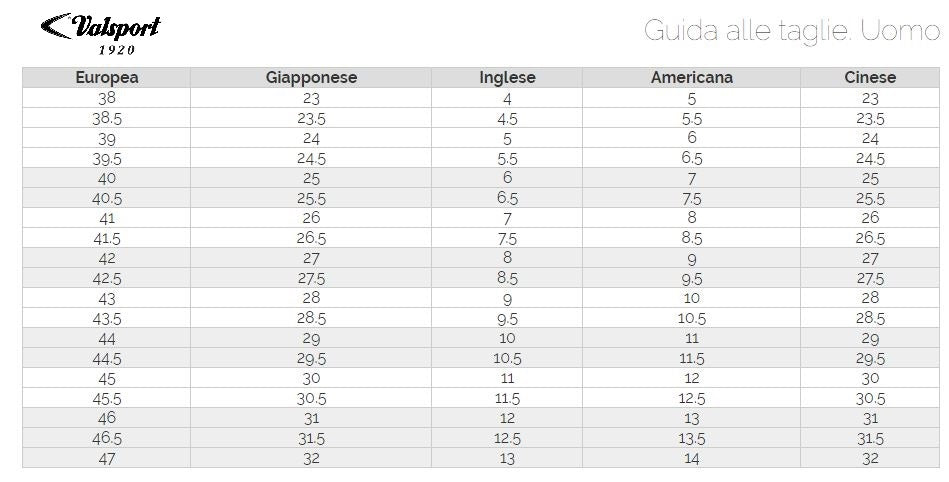Select Inglese value 8.5 cell
The width and height of the screenshot is (949, 482).
[x=507, y=278]
